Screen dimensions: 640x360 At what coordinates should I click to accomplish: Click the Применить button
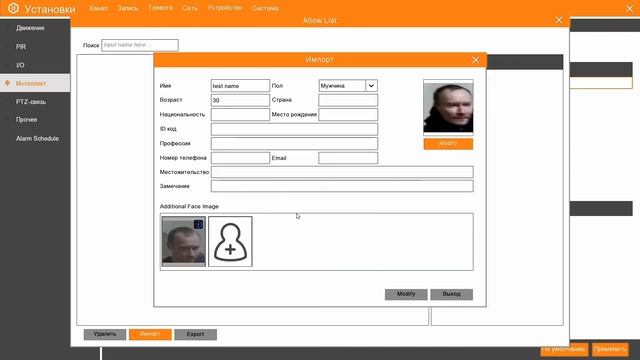point(610,349)
